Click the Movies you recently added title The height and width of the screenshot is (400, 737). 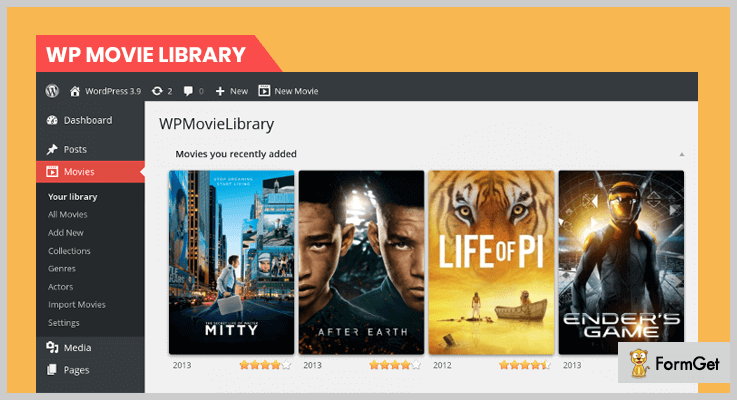(236, 154)
